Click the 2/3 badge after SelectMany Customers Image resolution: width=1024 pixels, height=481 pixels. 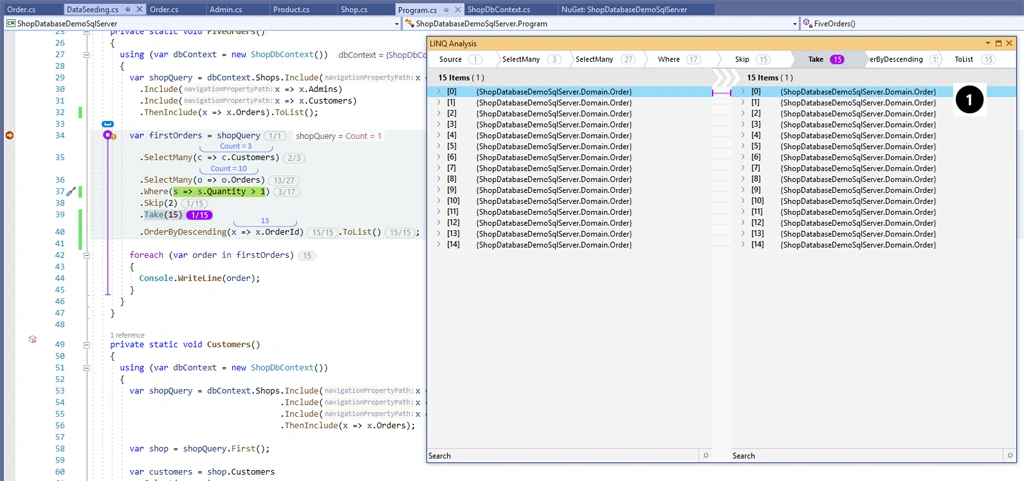click(x=295, y=158)
